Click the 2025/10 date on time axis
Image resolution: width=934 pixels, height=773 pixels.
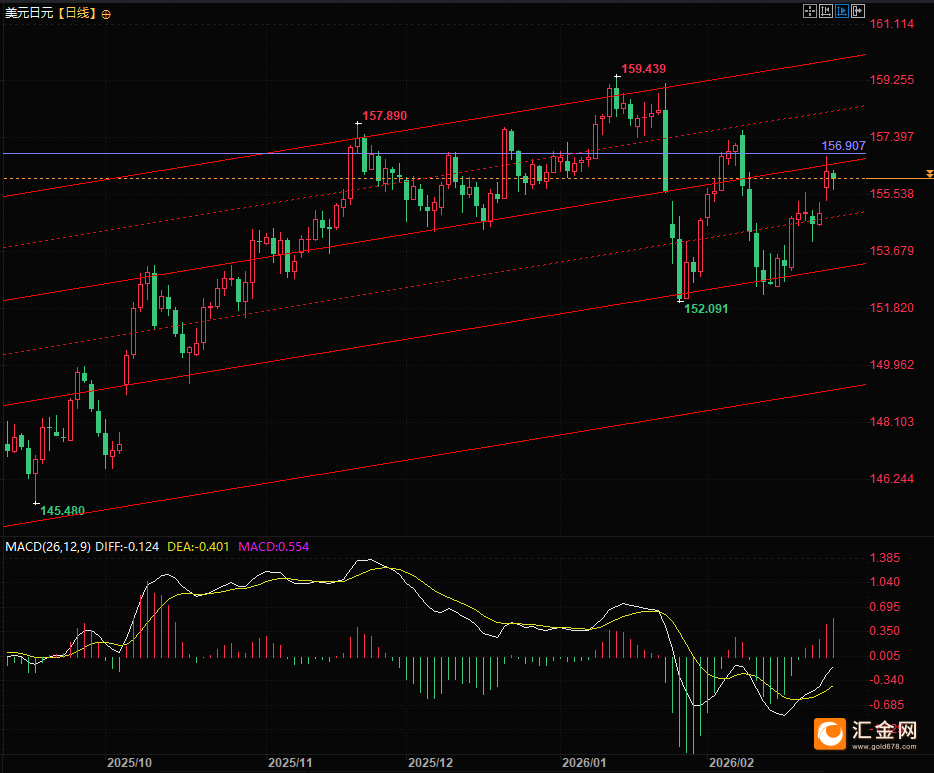[130, 762]
